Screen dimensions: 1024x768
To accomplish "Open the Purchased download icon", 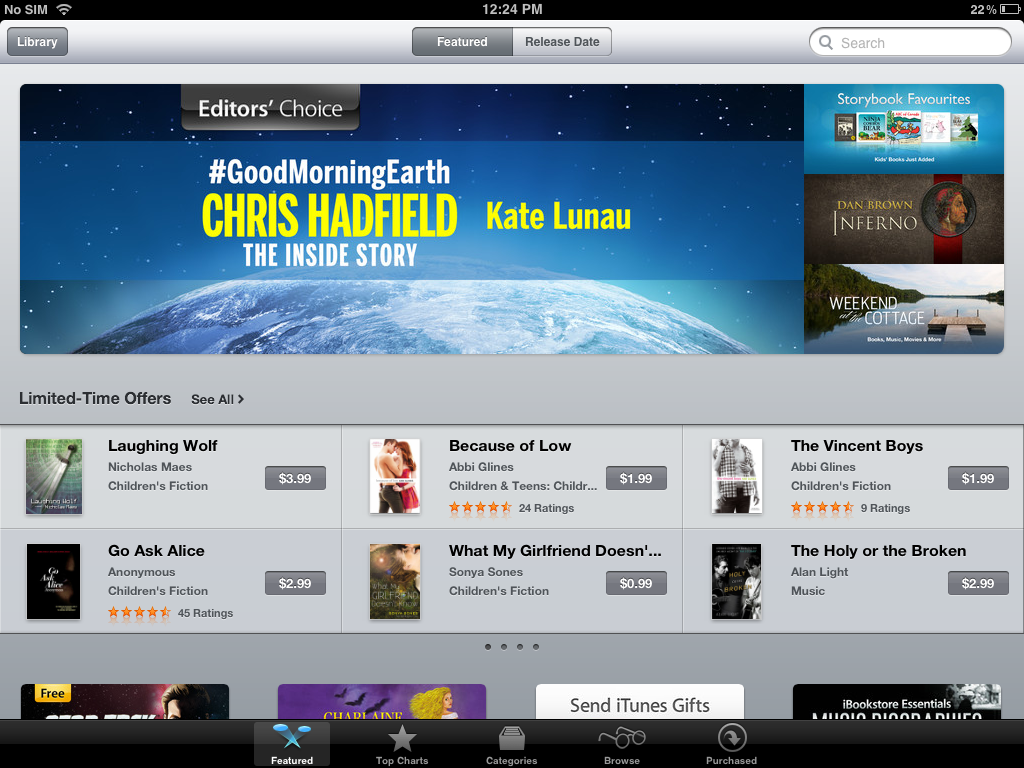I will coord(731,739).
